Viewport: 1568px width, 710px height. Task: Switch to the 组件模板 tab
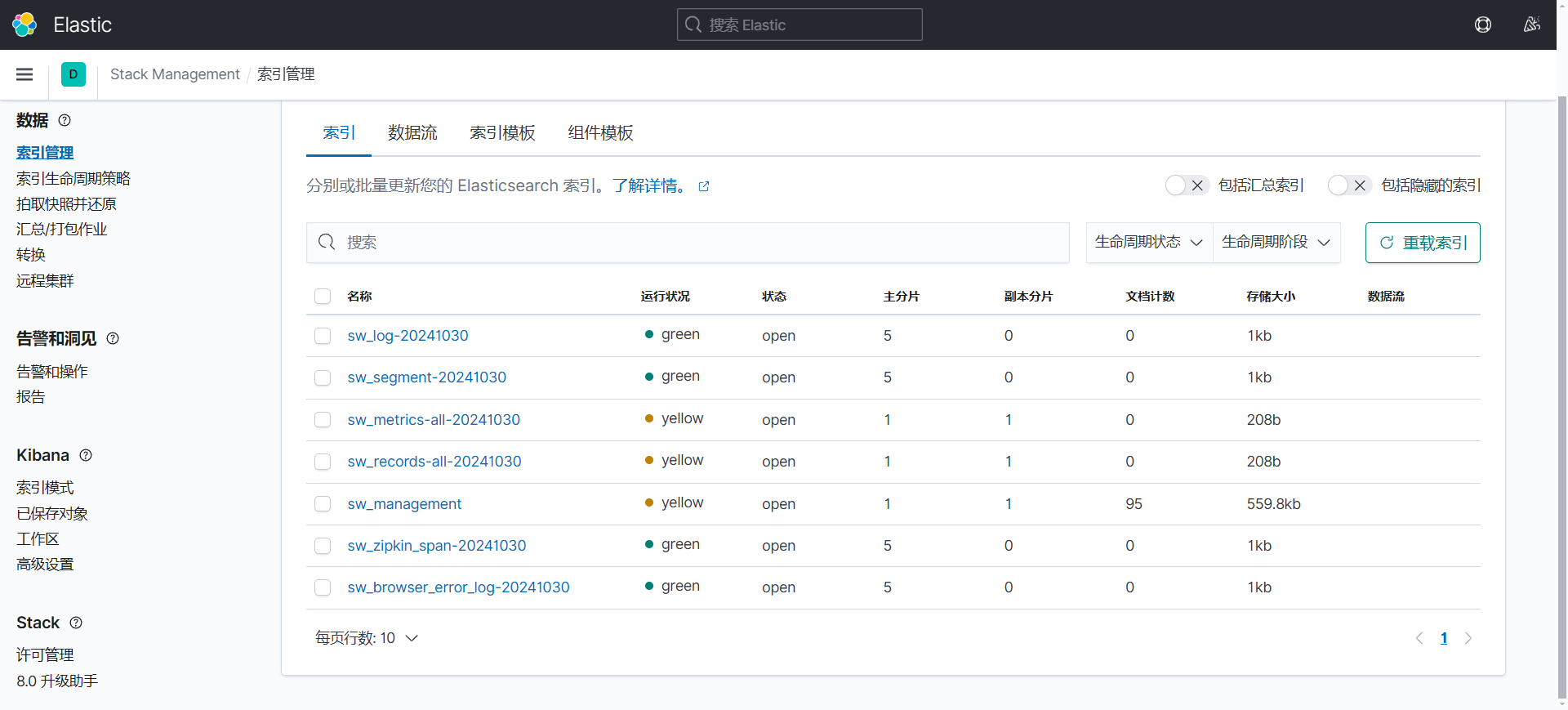(x=600, y=132)
